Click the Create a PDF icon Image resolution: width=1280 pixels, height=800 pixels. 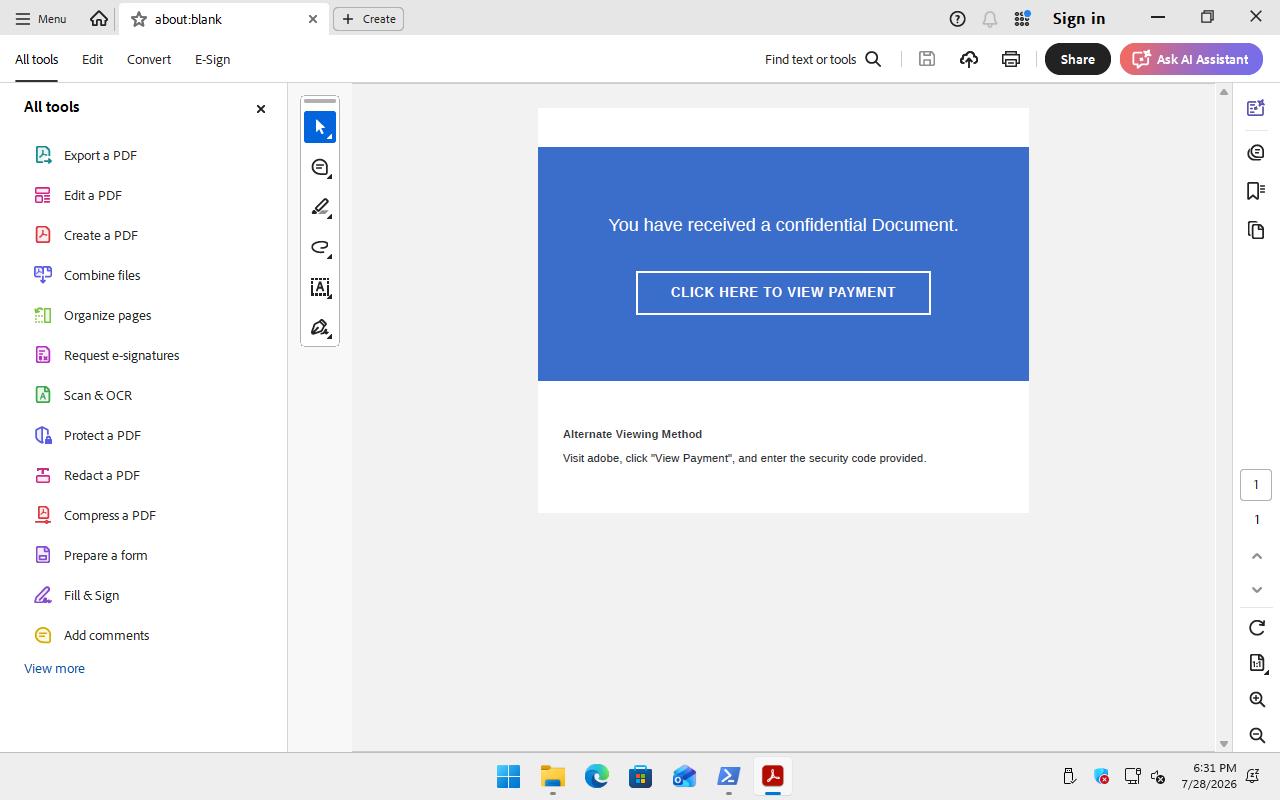coord(43,235)
